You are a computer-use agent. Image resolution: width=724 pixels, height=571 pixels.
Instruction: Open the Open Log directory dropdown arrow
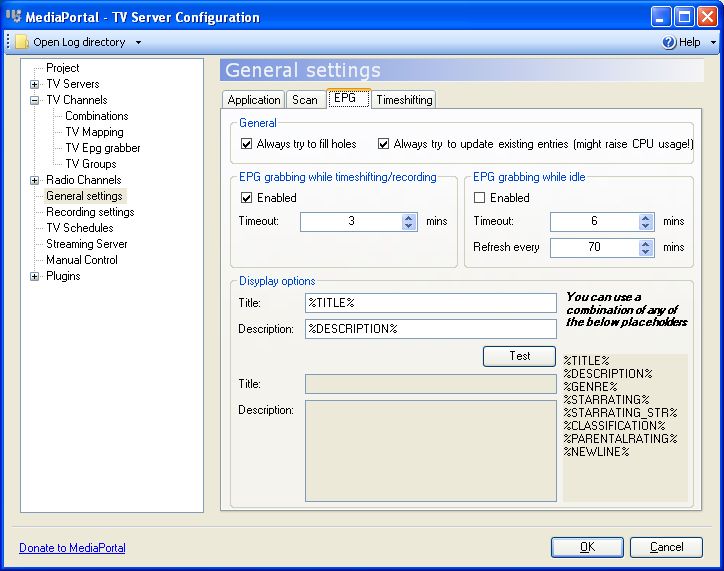click(138, 42)
